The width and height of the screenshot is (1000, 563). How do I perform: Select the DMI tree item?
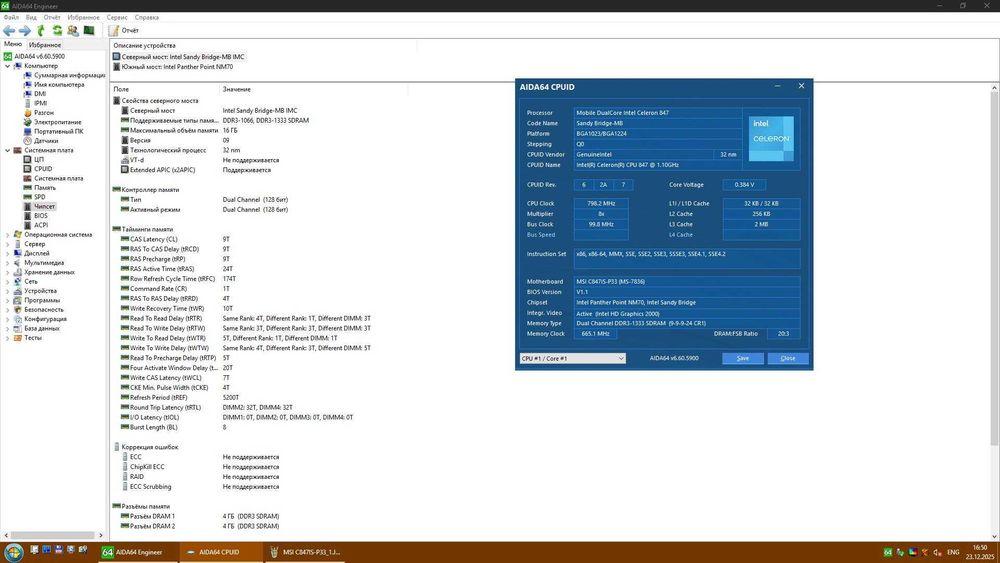click(40, 94)
